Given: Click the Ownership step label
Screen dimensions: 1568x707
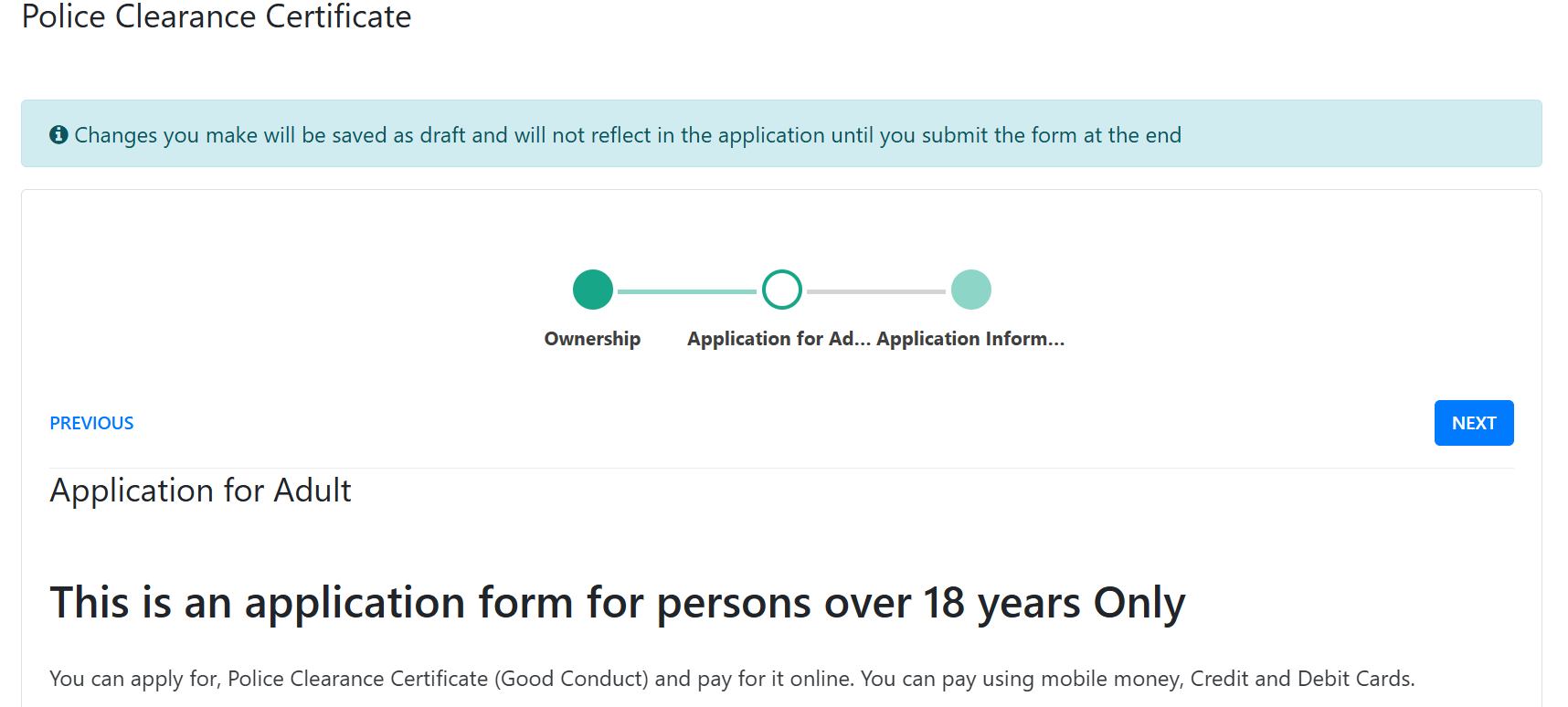Looking at the screenshot, I should pos(592,338).
